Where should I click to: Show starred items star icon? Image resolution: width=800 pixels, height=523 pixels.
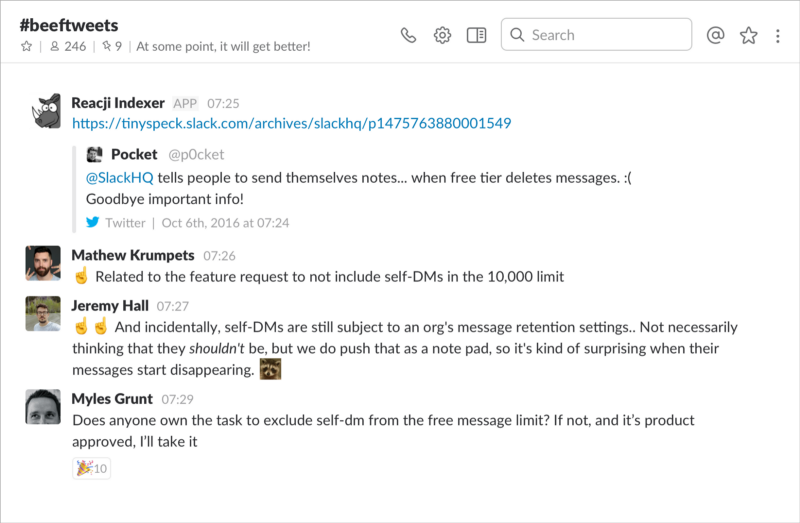(x=748, y=35)
